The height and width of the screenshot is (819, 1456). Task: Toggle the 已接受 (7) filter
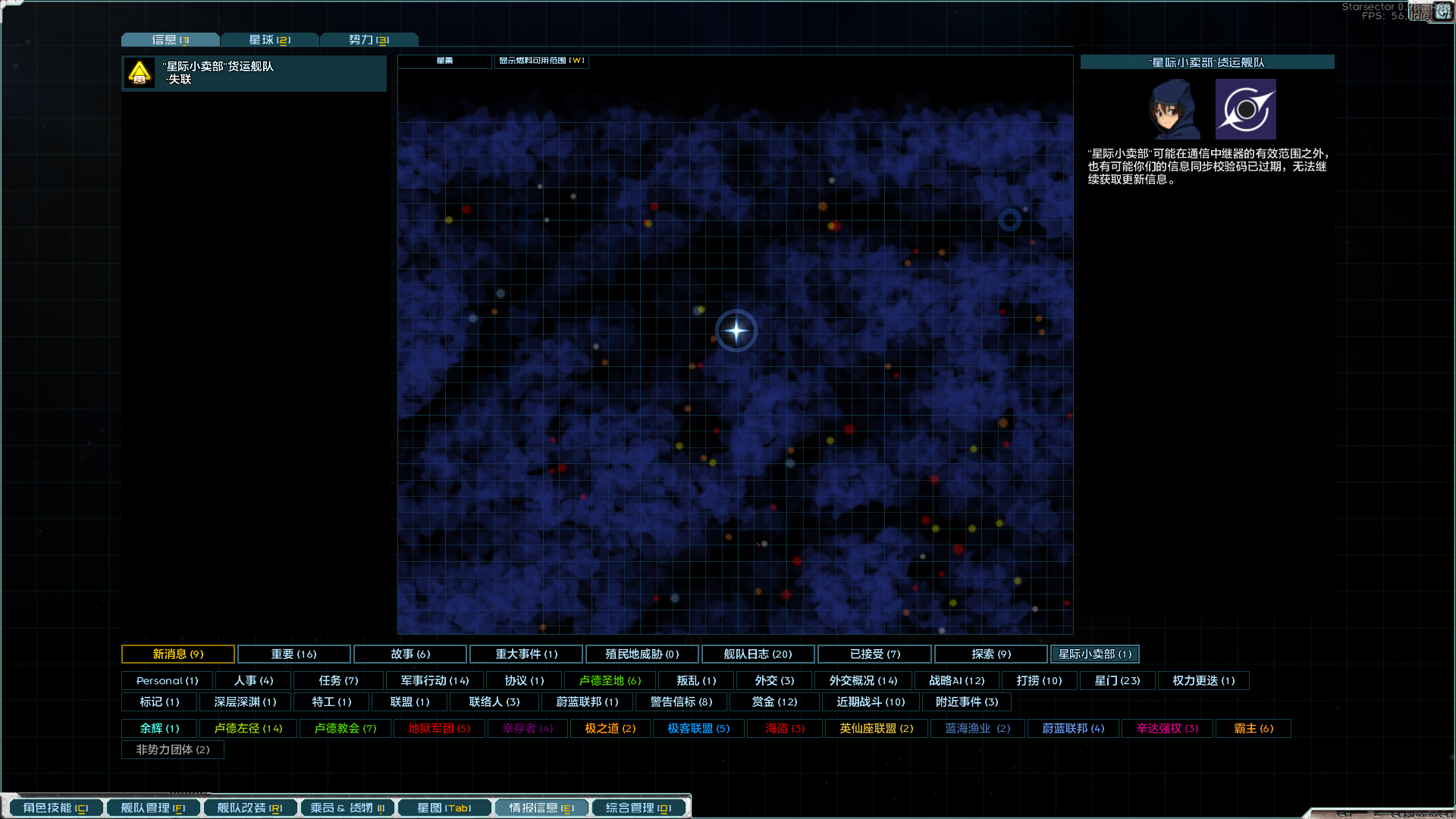(875, 654)
